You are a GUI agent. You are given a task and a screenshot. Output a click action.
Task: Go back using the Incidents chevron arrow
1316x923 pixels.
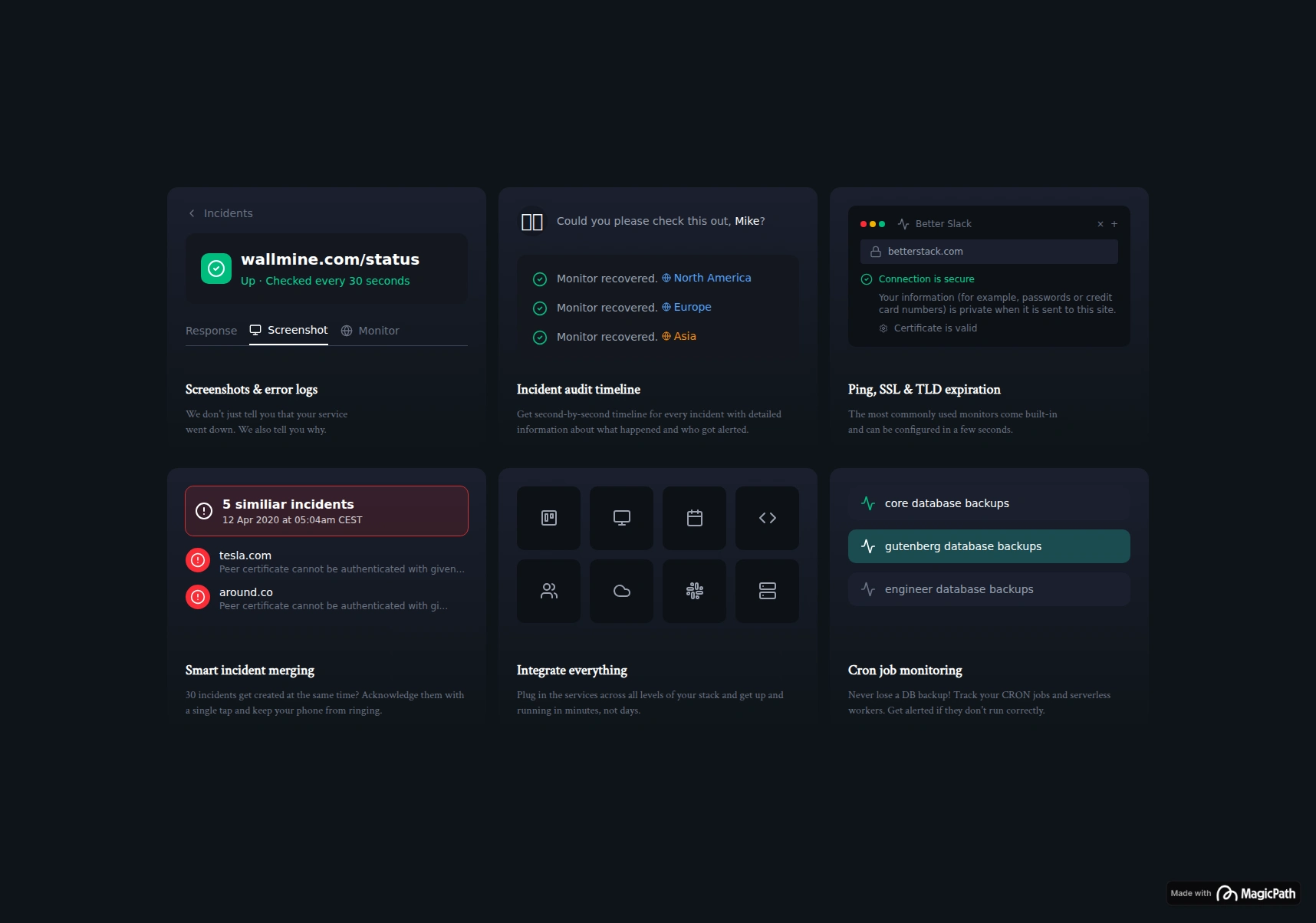(x=192, y=213)
